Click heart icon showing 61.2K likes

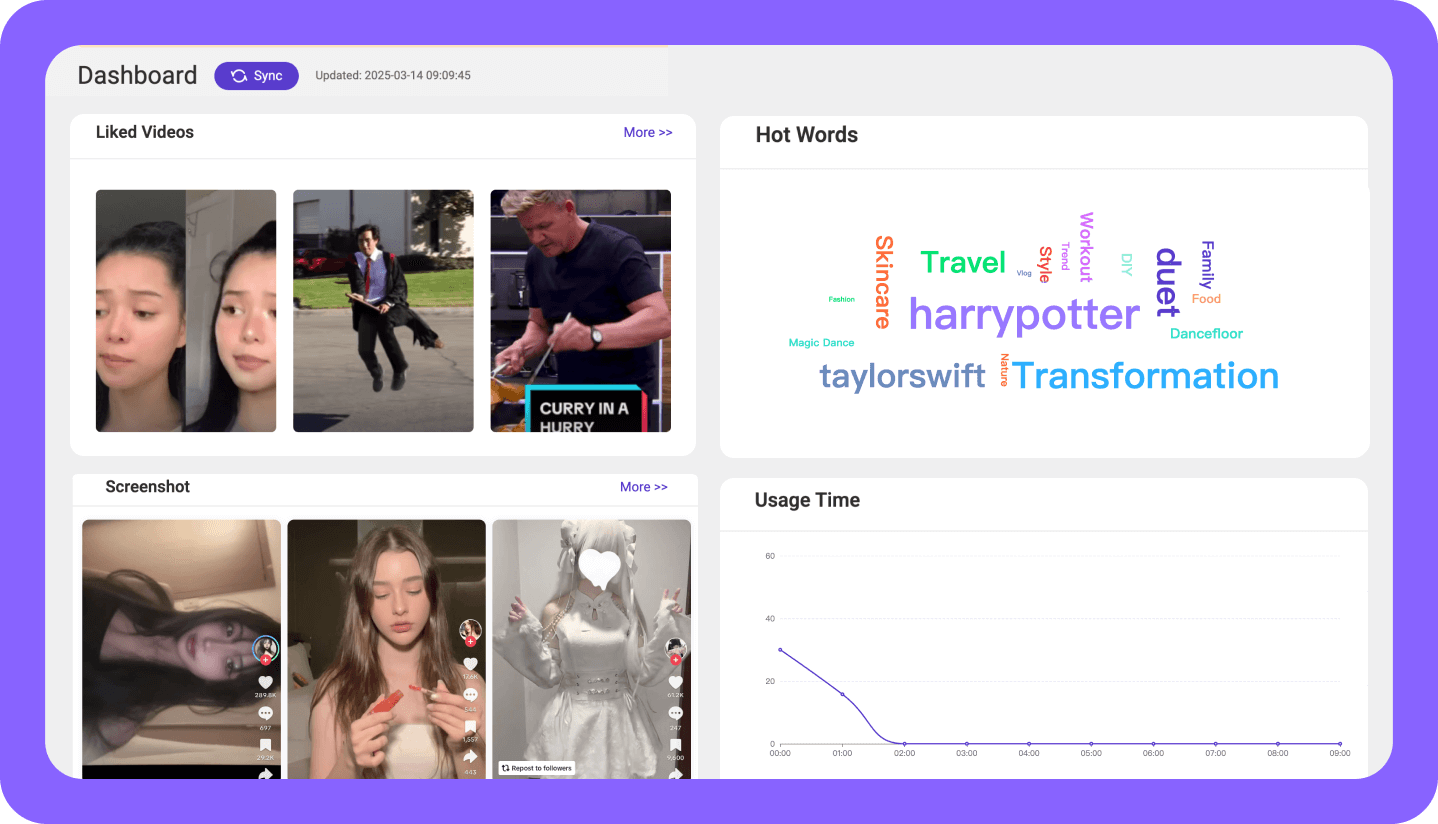675,682
